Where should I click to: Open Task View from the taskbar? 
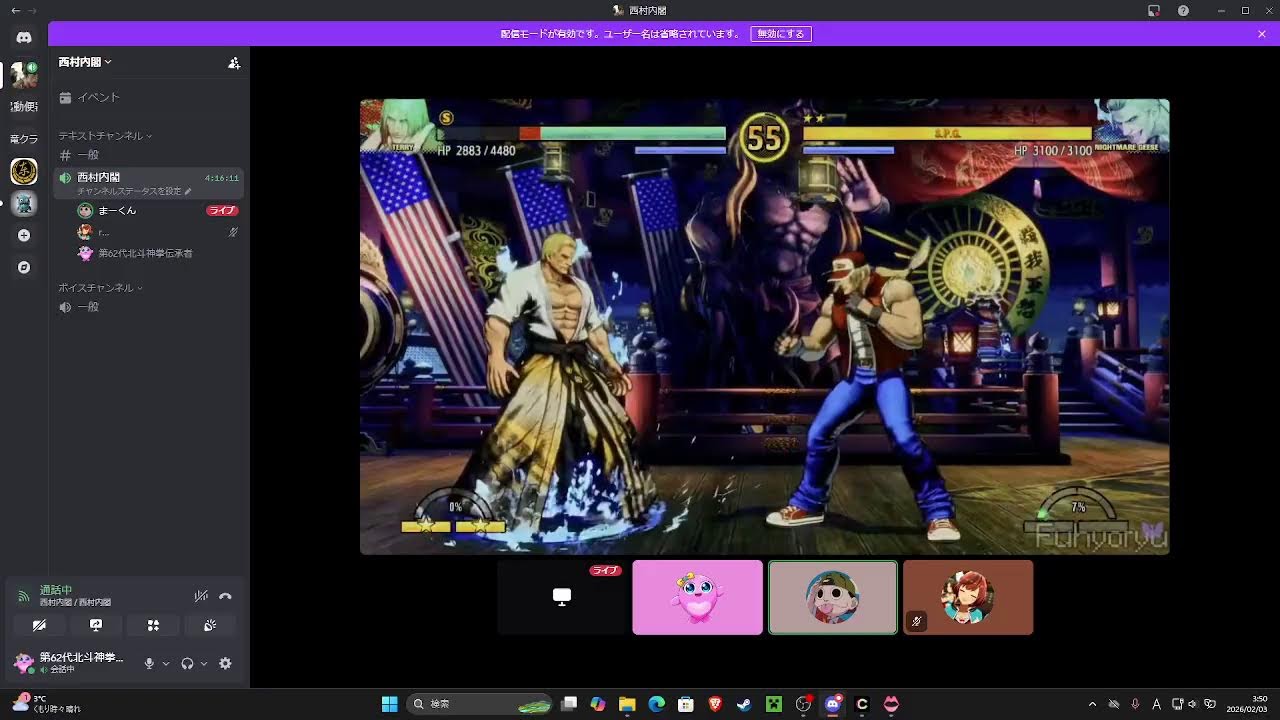pyautogui.click(x=569, y=704)
